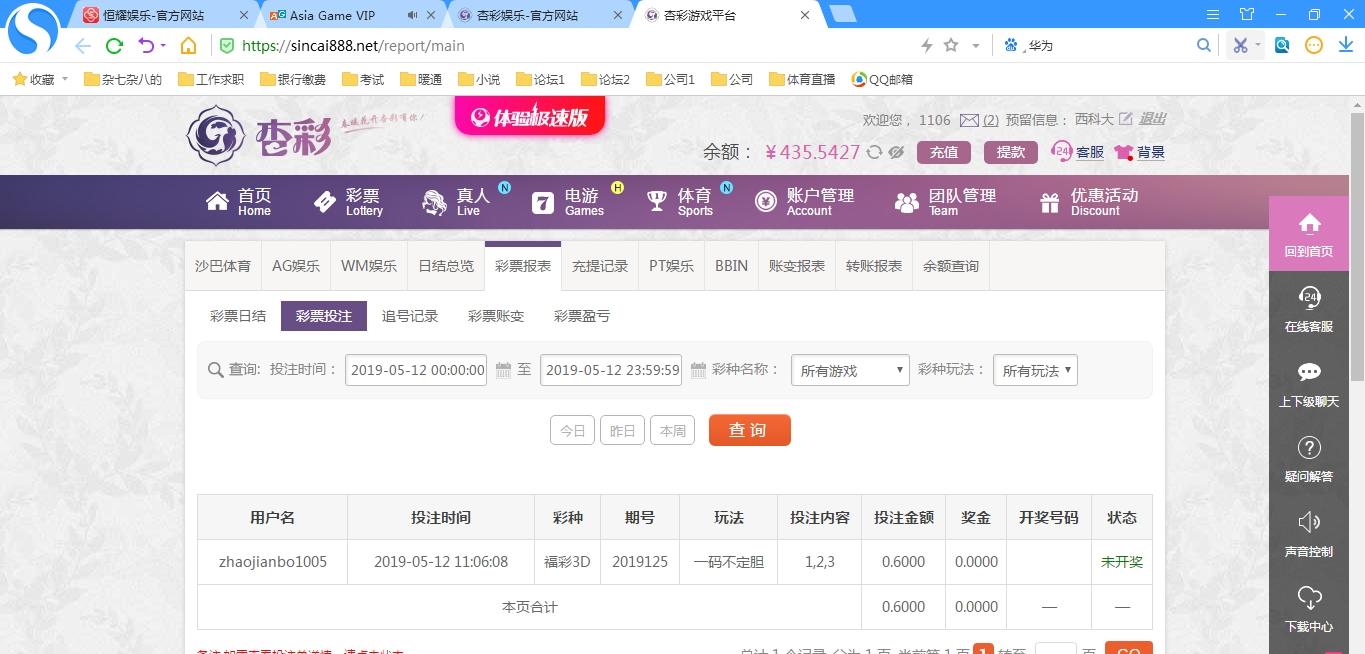The image size is (1365, 654).
Task: Toggle 声音控制 sound control
Action: coord(1309,534)
